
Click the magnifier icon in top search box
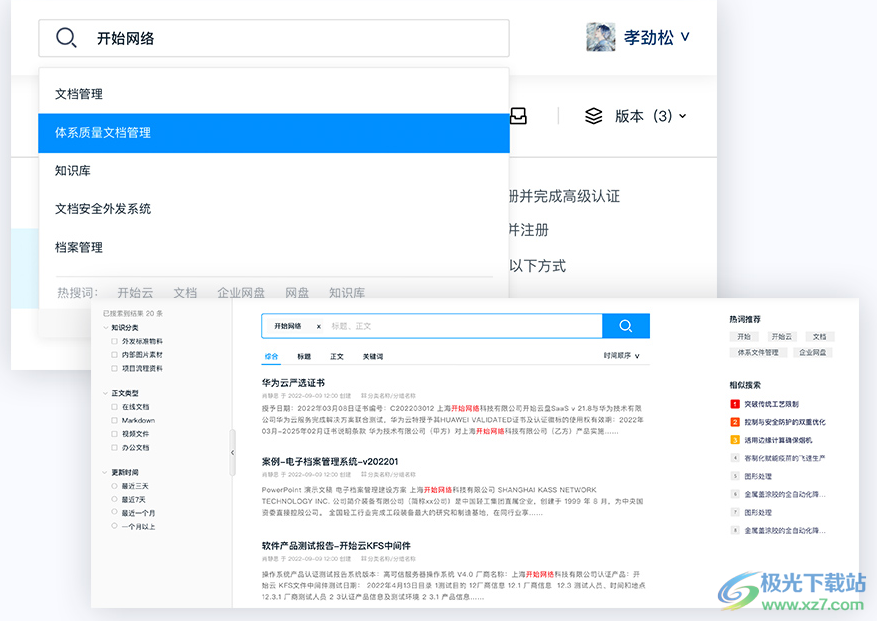66,38
